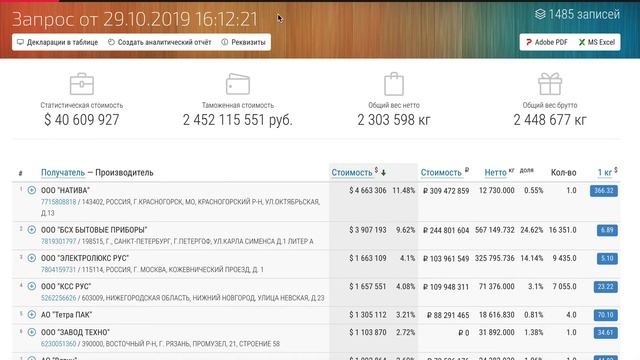Open INN link 7819301797
Image resolution: width=640 pixels, height=360 pixels.
click(58, 242)
